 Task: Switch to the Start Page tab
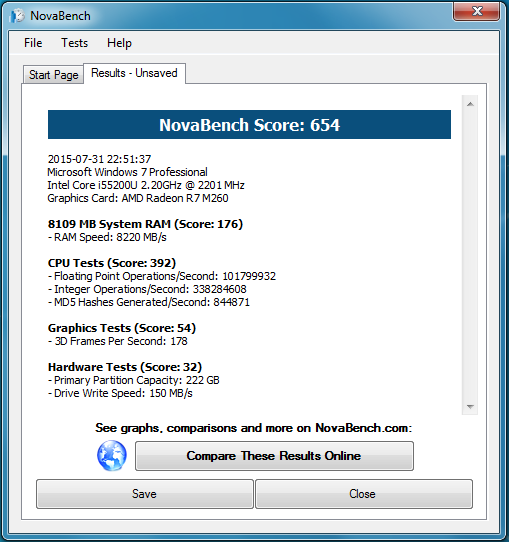(x=54, y=75)
